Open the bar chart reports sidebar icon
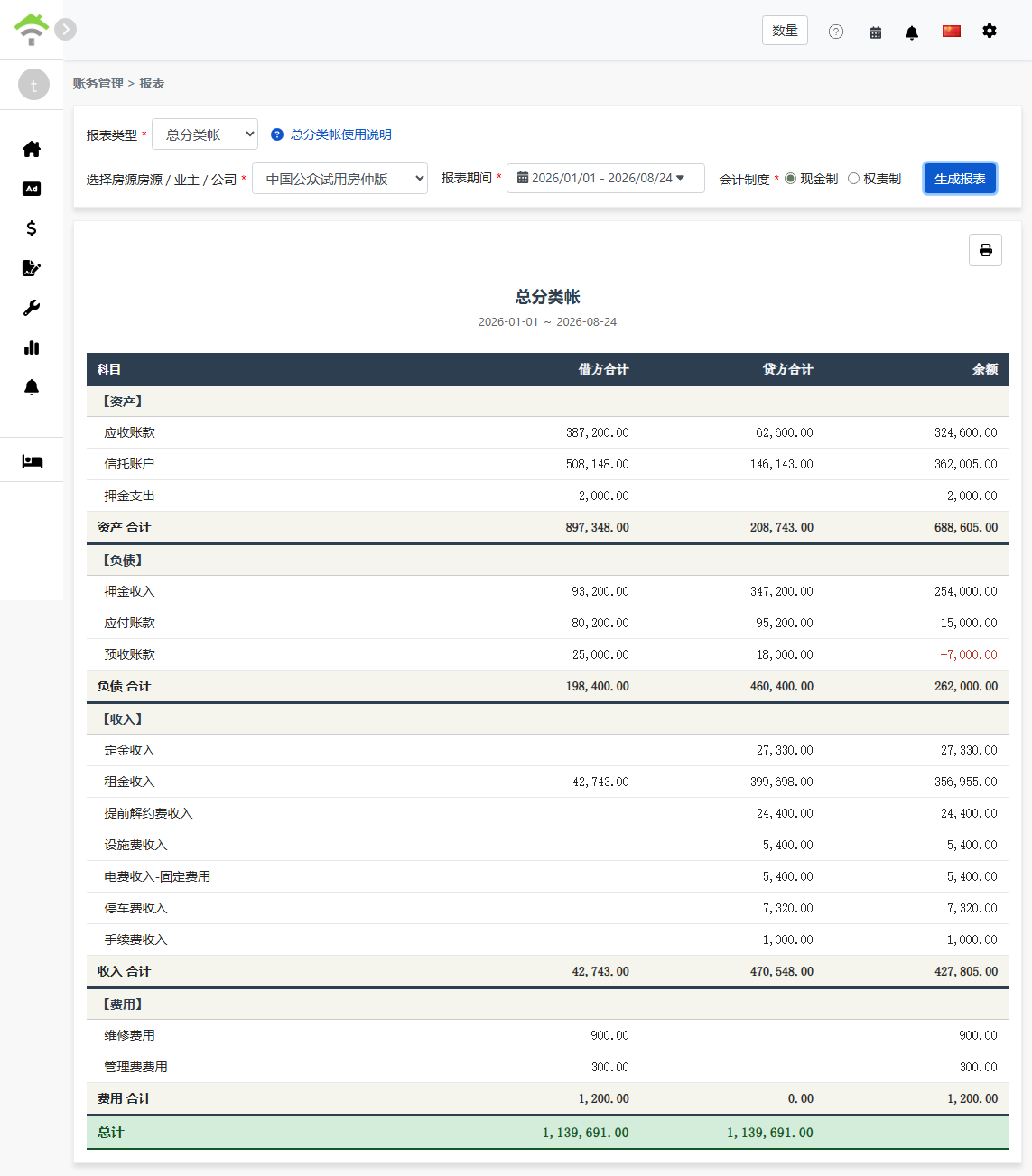This screenshot has width=1032, height=1176. pyautogui.click(x=32, y=347)
